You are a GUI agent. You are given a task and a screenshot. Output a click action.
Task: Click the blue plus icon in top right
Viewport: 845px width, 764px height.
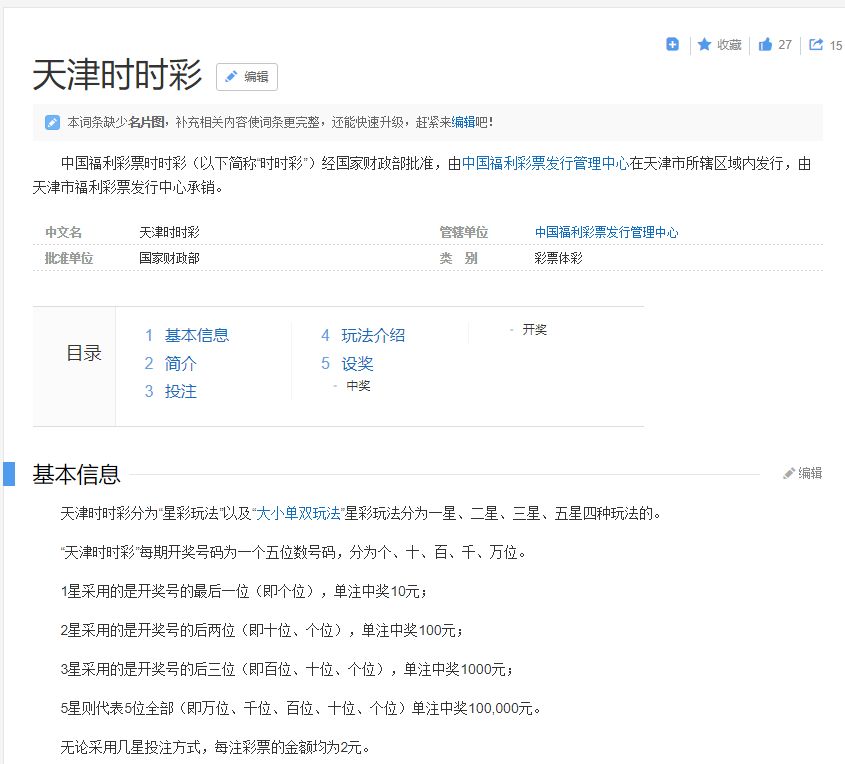click(672, 44)
